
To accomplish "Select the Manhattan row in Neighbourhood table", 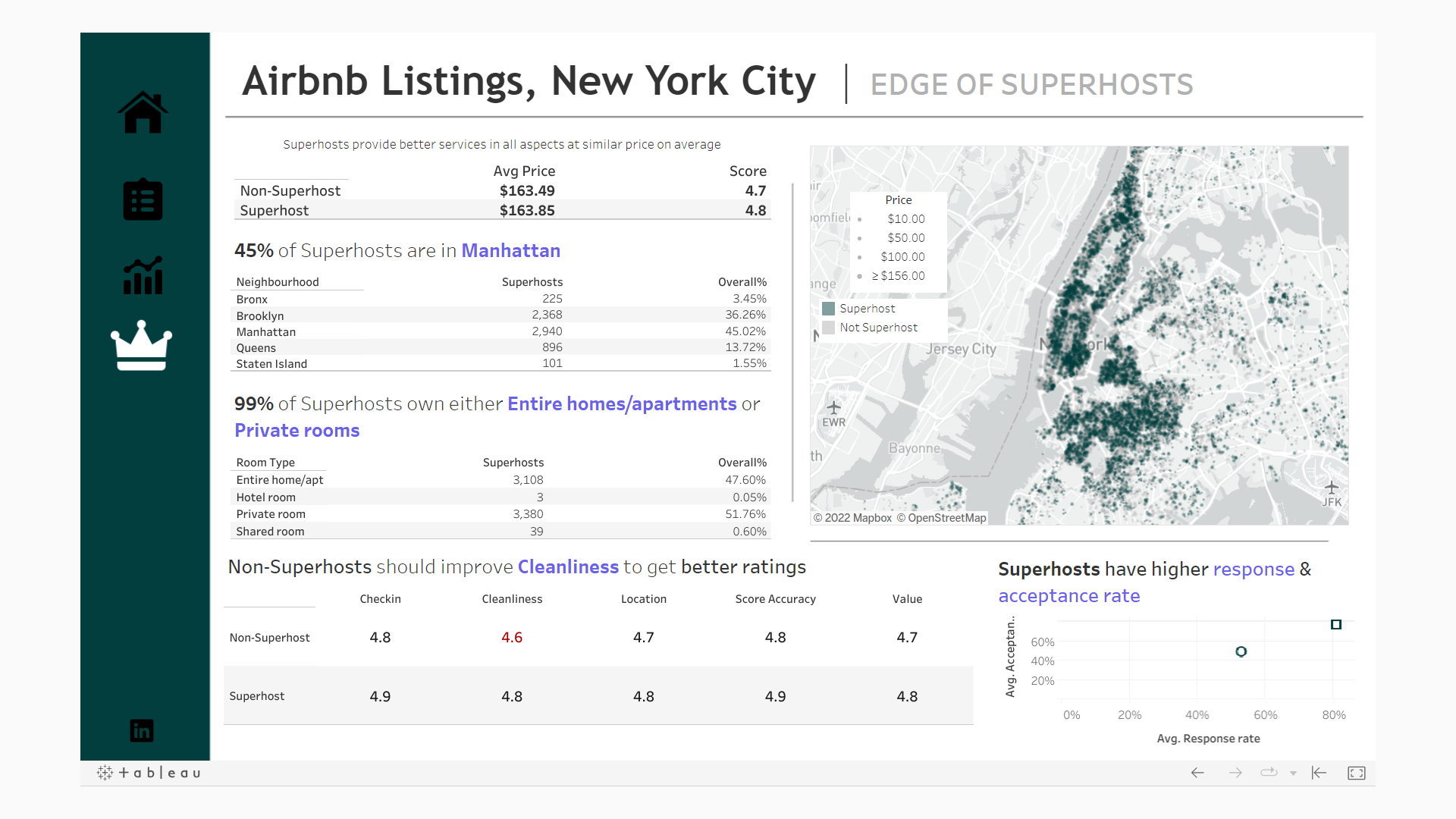I will (x=266, y=332).
